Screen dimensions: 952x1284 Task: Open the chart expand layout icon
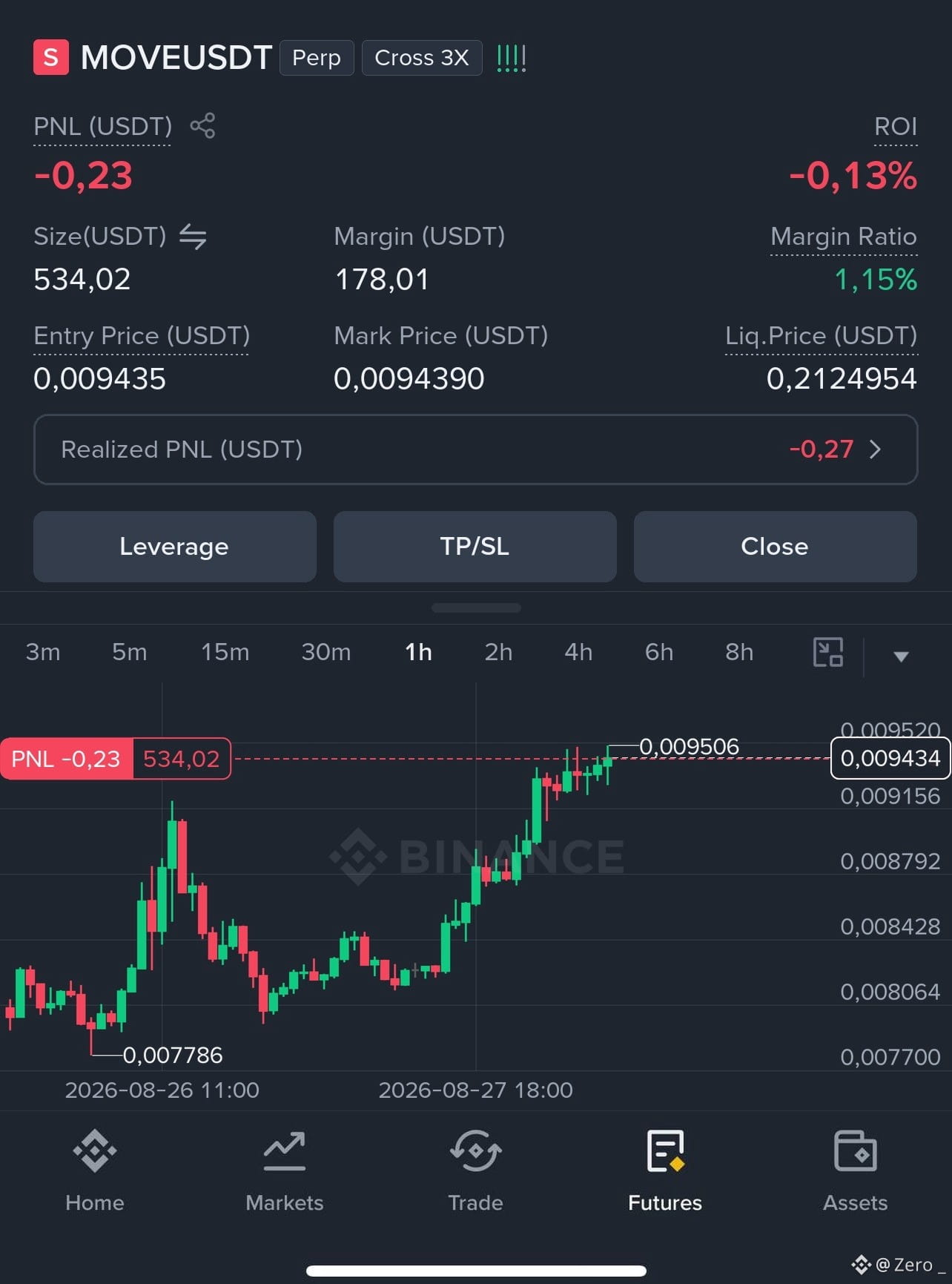[x=828, y=652]
